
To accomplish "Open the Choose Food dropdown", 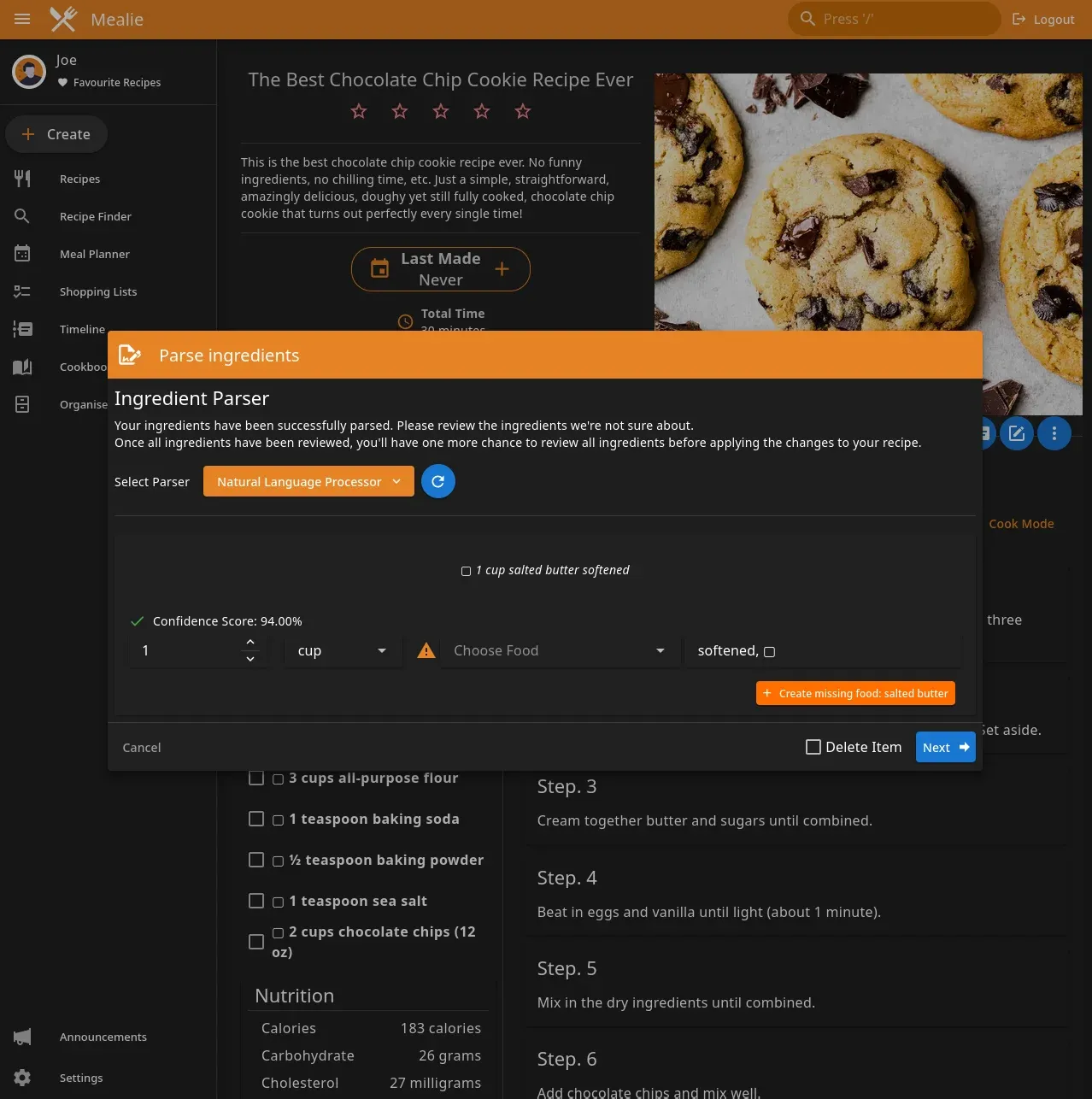I will click(559, 650).
